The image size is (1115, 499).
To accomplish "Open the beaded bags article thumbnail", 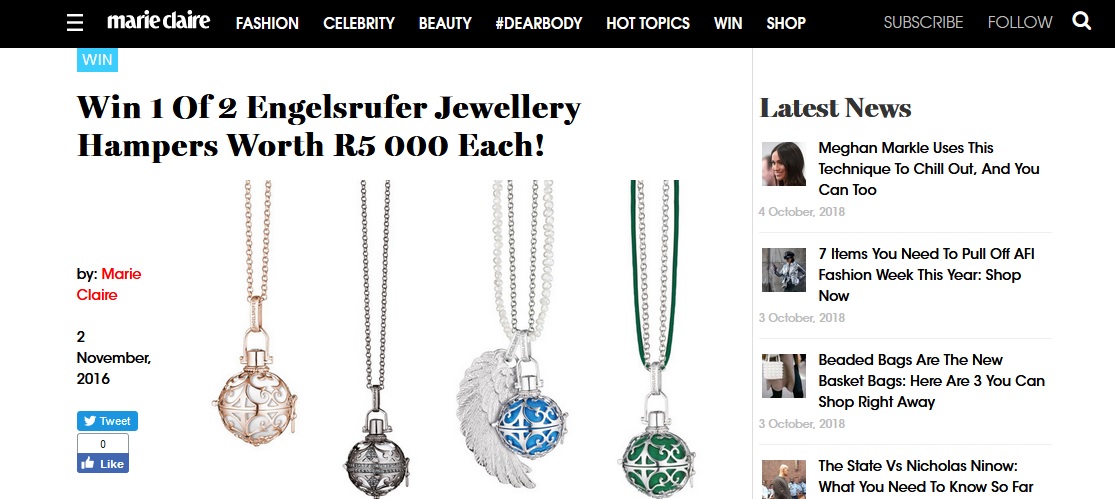I will (x=784, y=376).
